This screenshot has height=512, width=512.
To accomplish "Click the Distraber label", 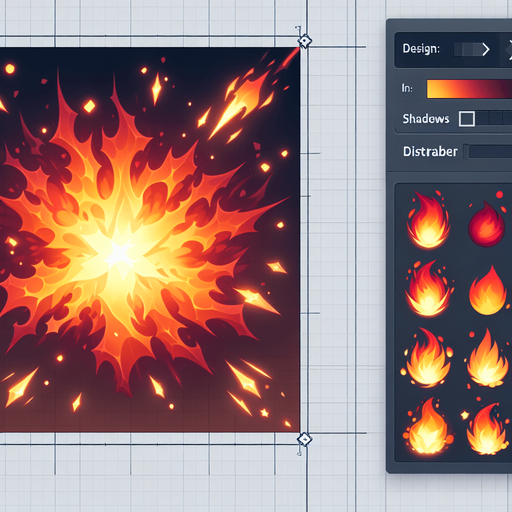I will pos(430,152).
